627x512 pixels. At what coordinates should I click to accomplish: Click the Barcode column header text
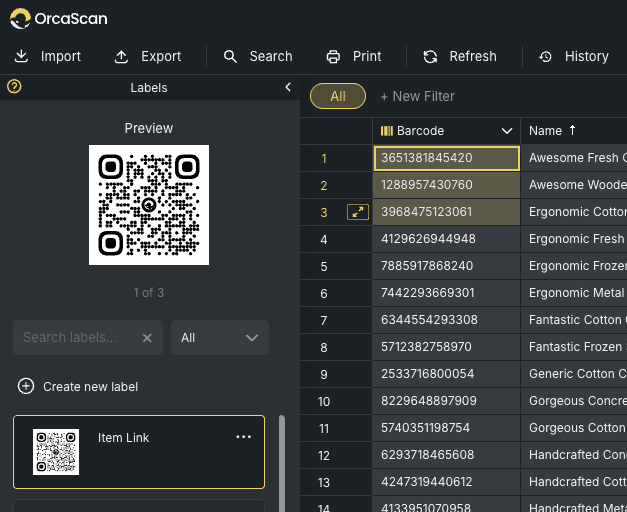420,131
